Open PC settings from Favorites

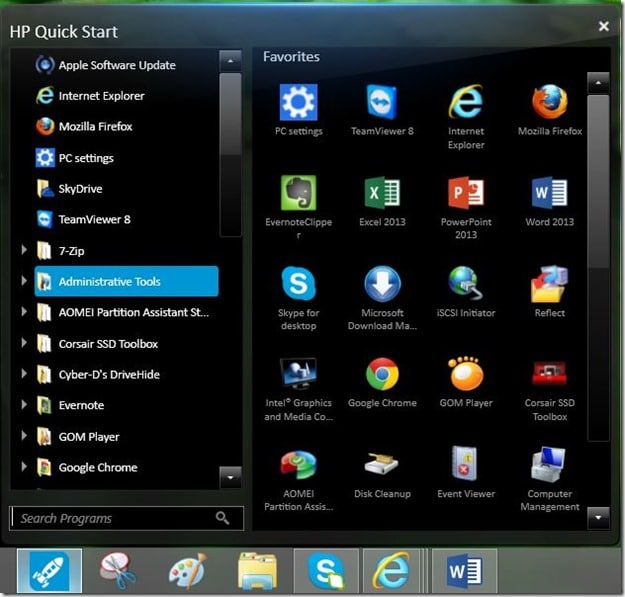299,102
